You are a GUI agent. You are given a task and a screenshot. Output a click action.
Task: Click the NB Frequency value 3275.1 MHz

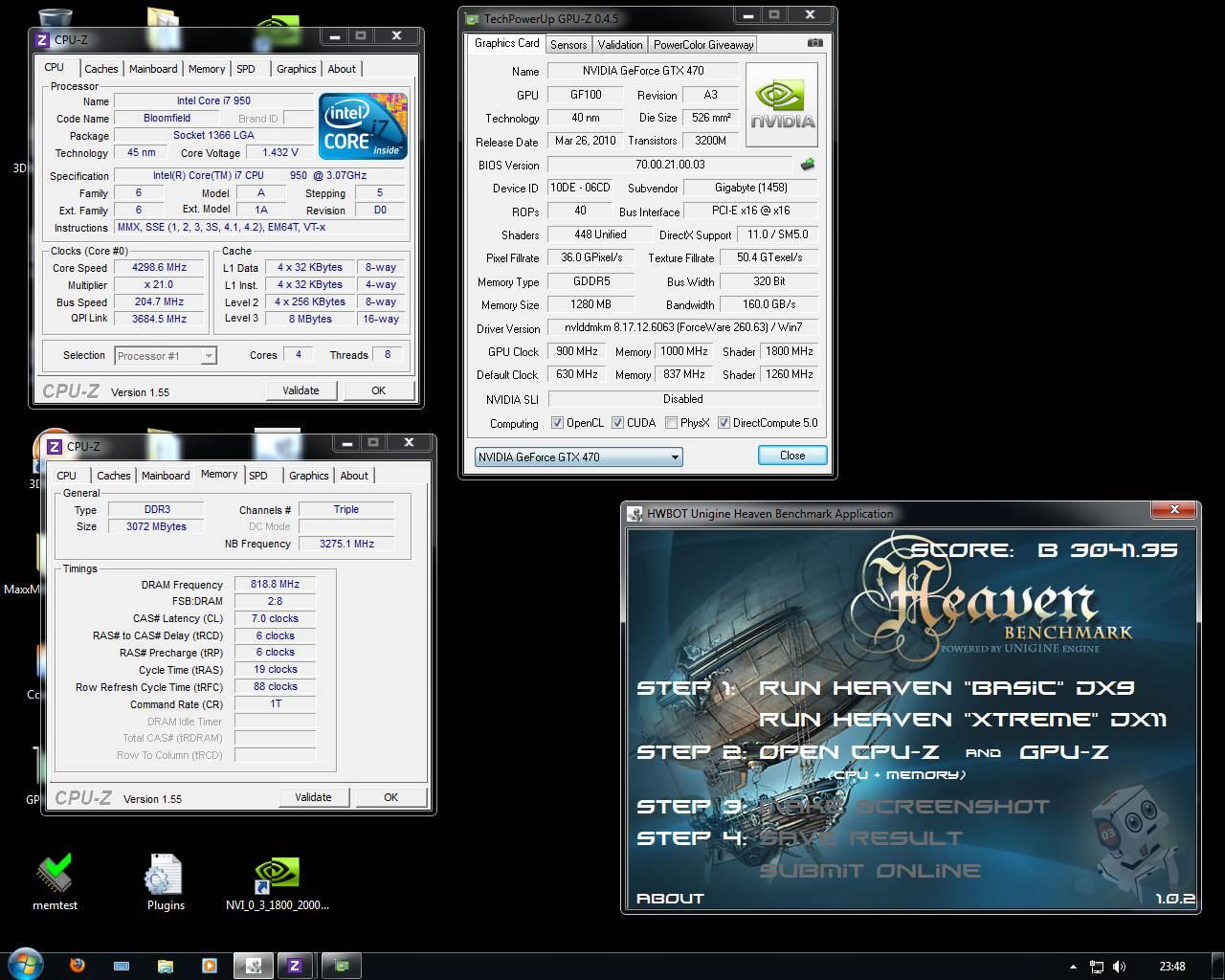click(x=346, y=544)
